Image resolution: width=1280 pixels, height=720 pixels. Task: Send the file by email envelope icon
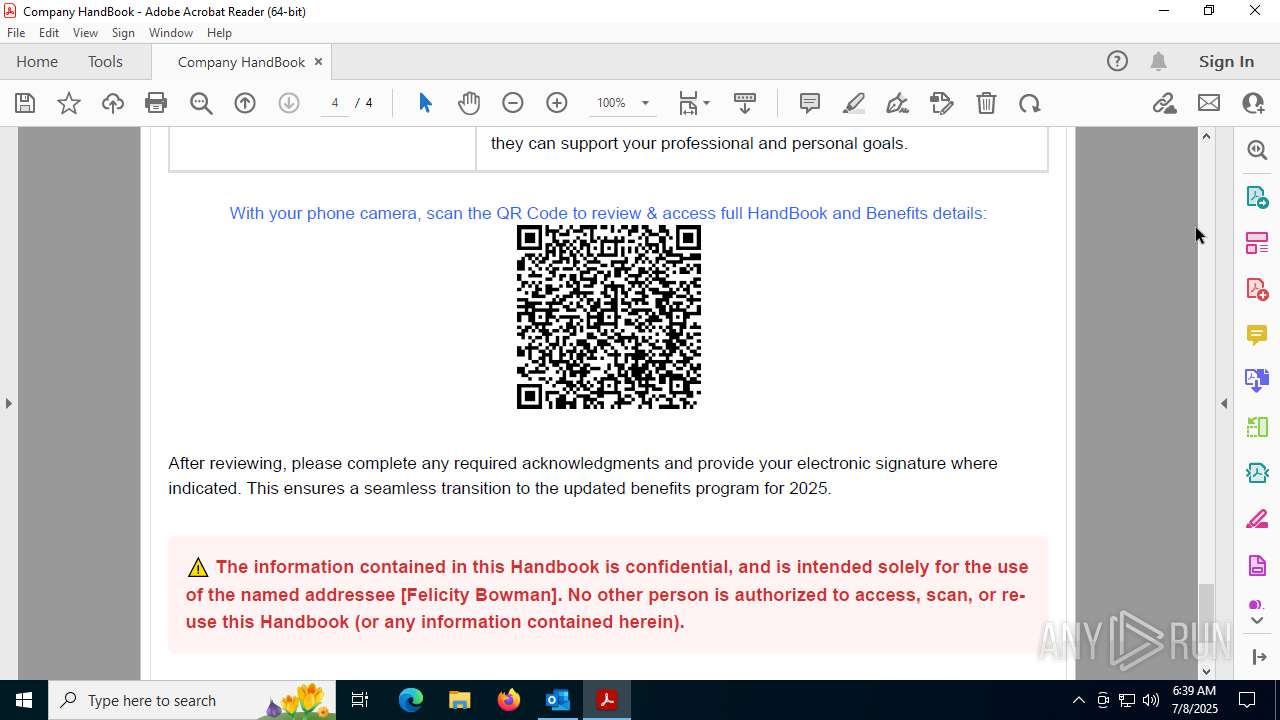(1209, 103)
